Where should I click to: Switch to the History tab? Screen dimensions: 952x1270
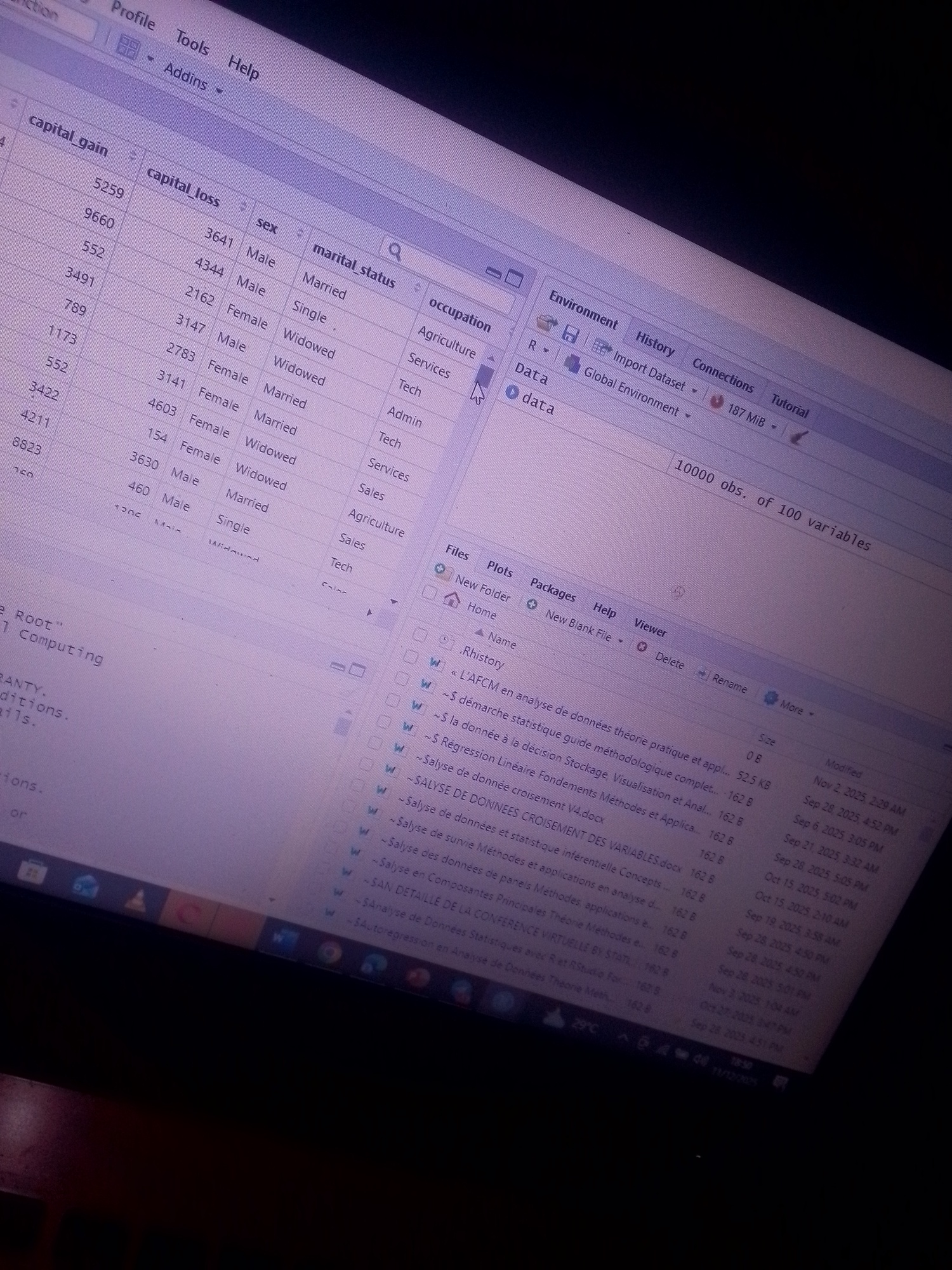tap(654, 344)
